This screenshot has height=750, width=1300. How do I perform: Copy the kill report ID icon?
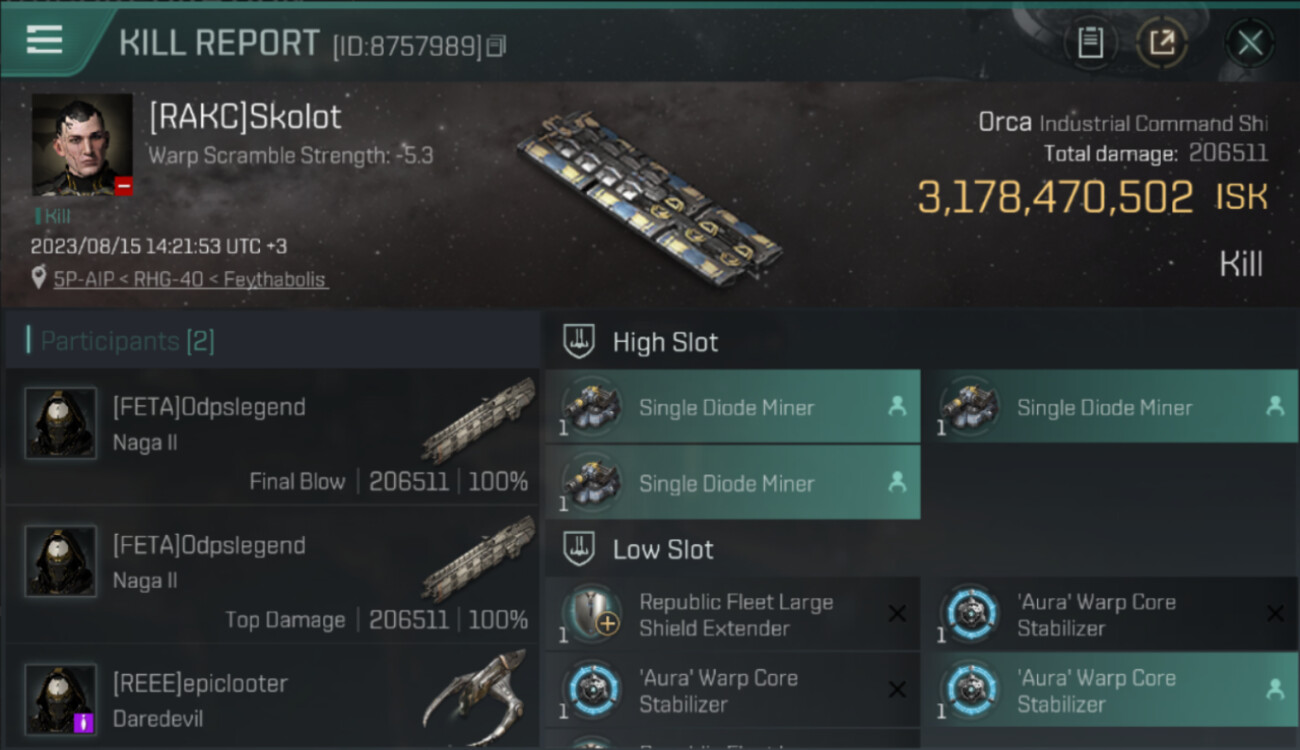pyautogui.click(x=496, y=46)
